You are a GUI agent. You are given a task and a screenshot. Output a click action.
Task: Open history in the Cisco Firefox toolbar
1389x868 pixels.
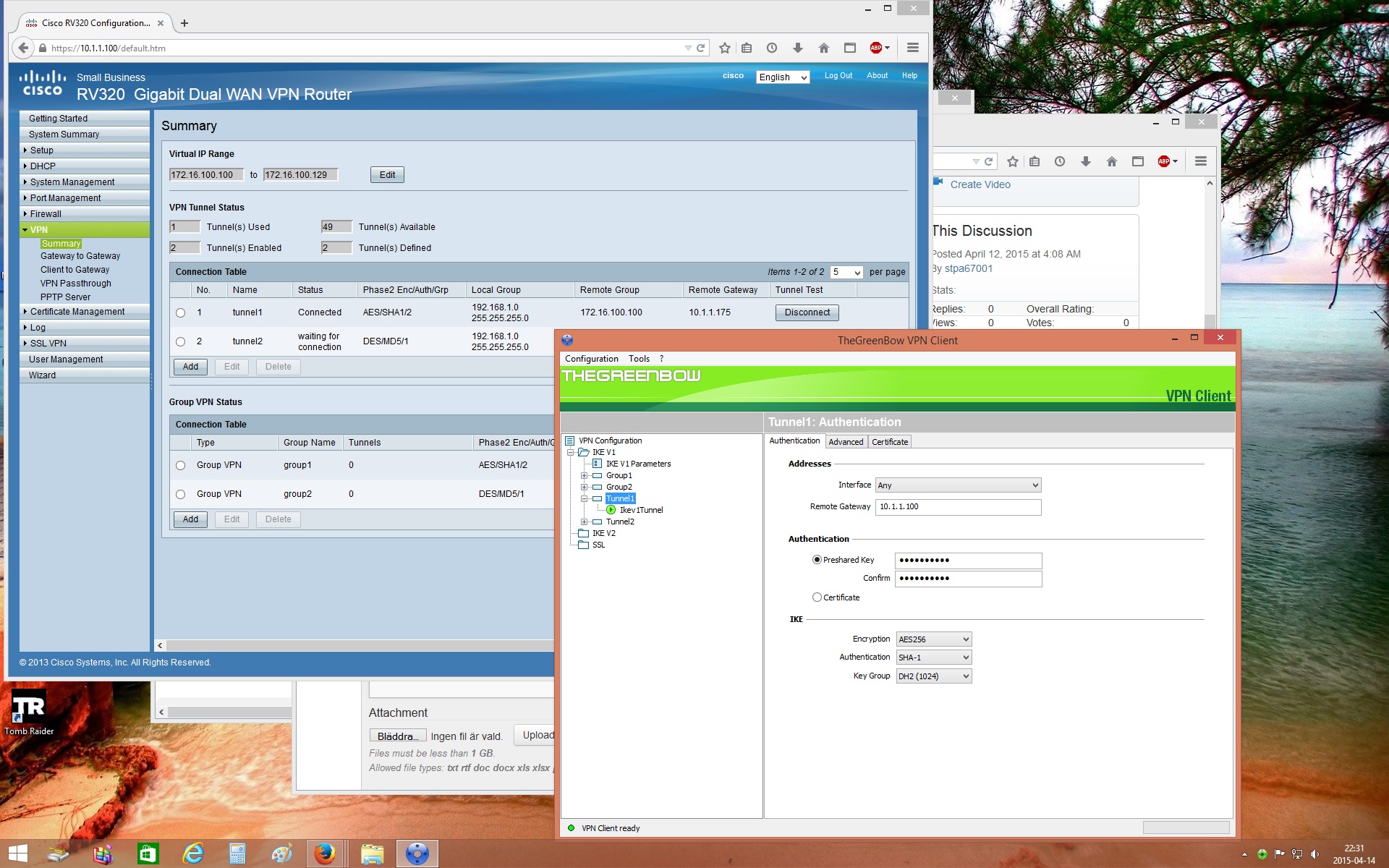coord(772,48)
